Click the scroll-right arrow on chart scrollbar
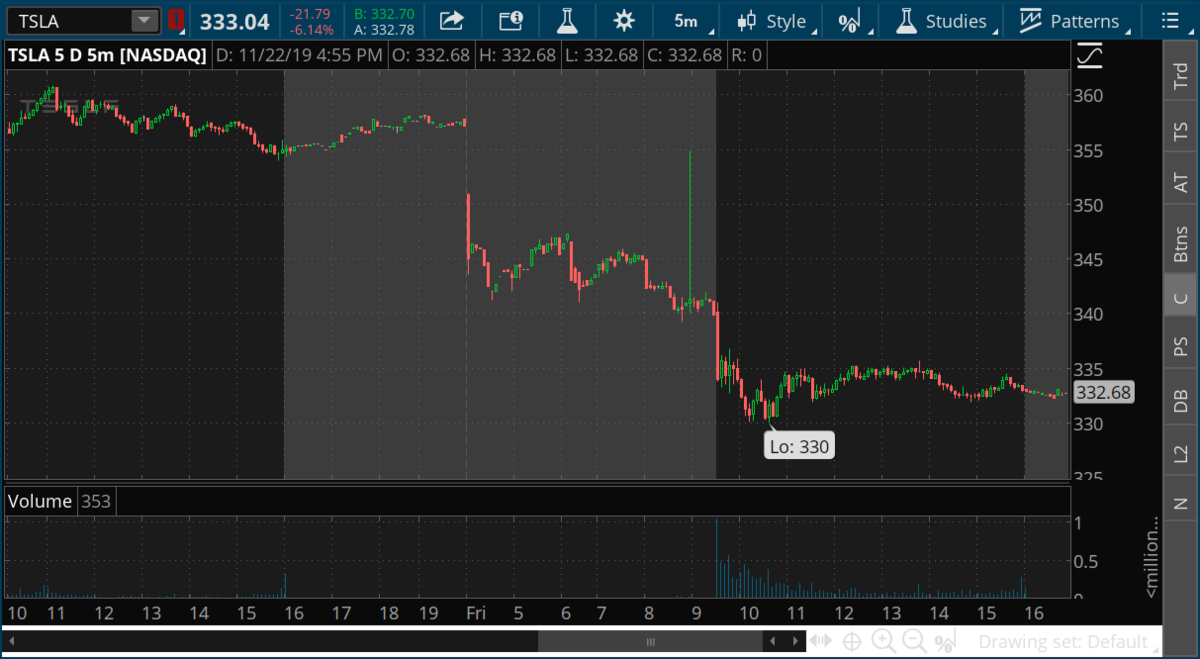 pyautogui.click(x=795, y=641)
